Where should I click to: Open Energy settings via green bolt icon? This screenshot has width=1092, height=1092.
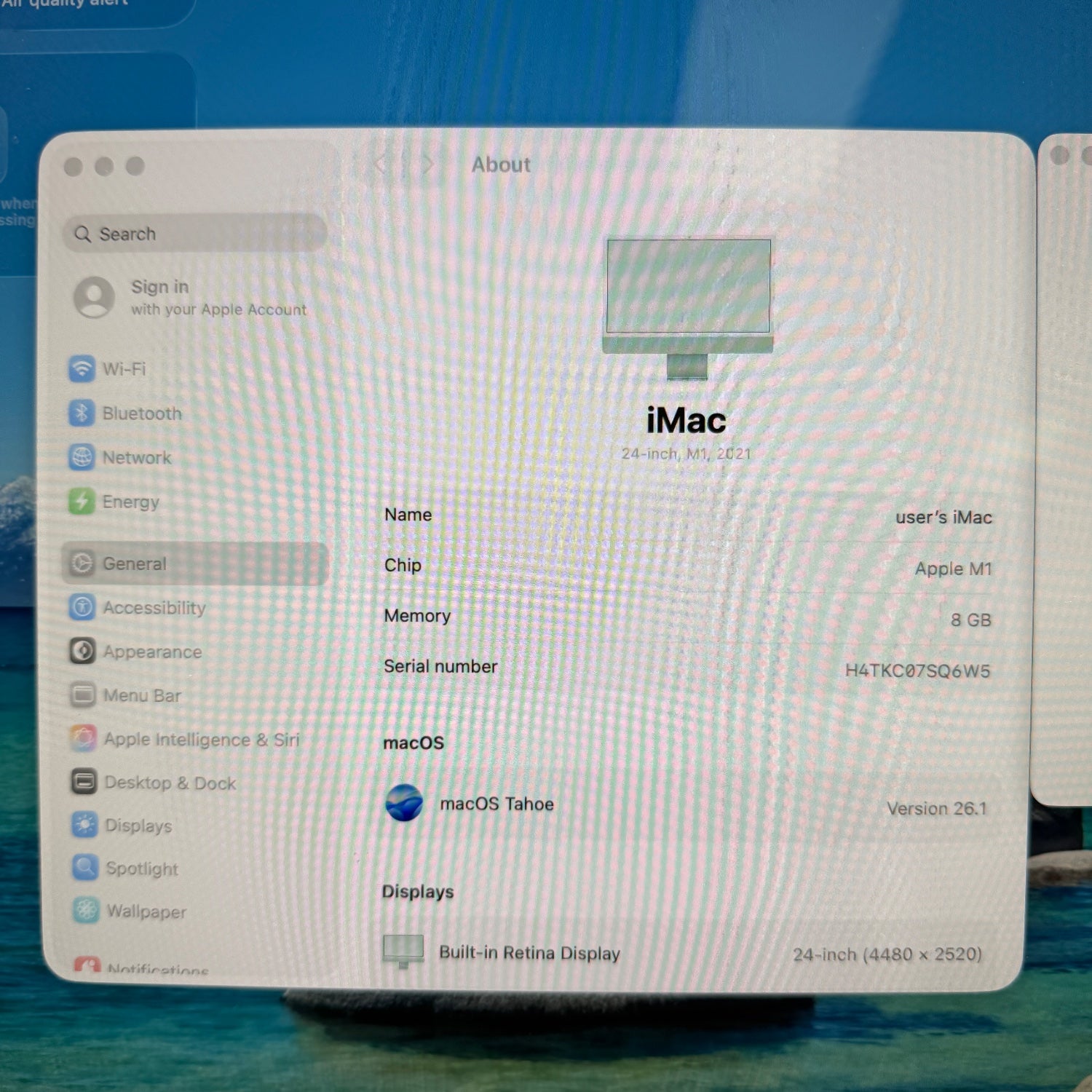click(82, 501)
